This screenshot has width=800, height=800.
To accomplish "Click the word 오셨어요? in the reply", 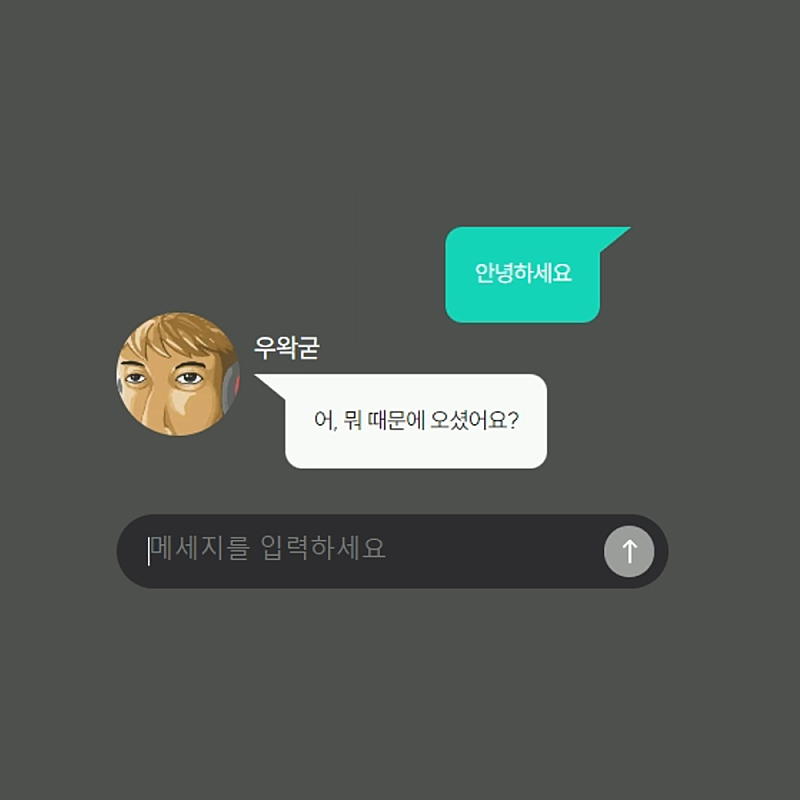I will (x=474, y=420).
